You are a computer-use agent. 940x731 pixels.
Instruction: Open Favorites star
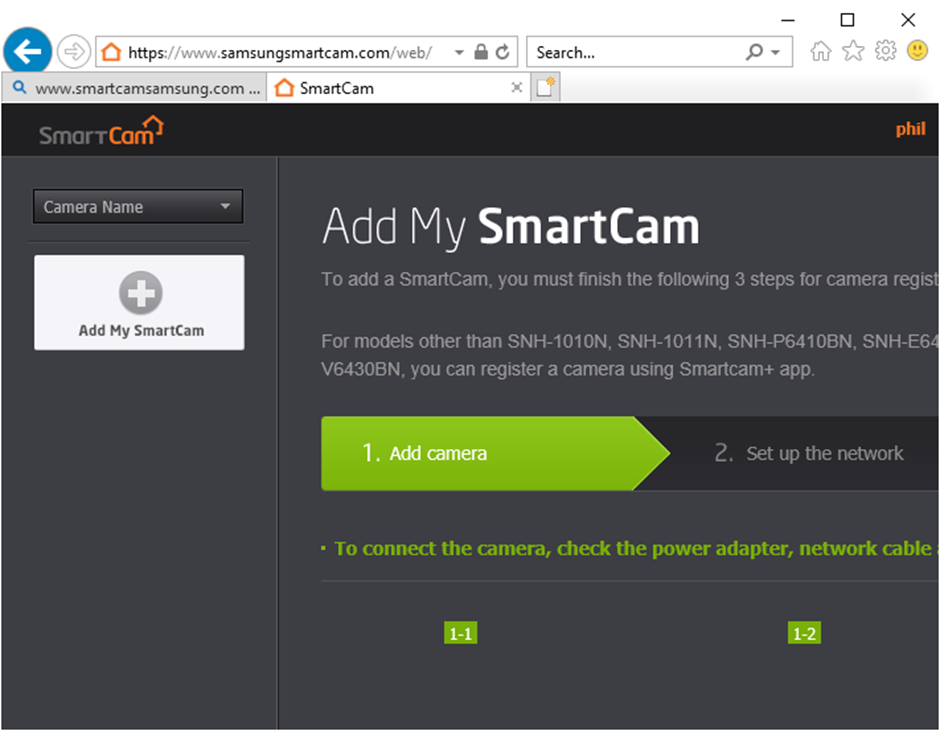pos(853,52)
